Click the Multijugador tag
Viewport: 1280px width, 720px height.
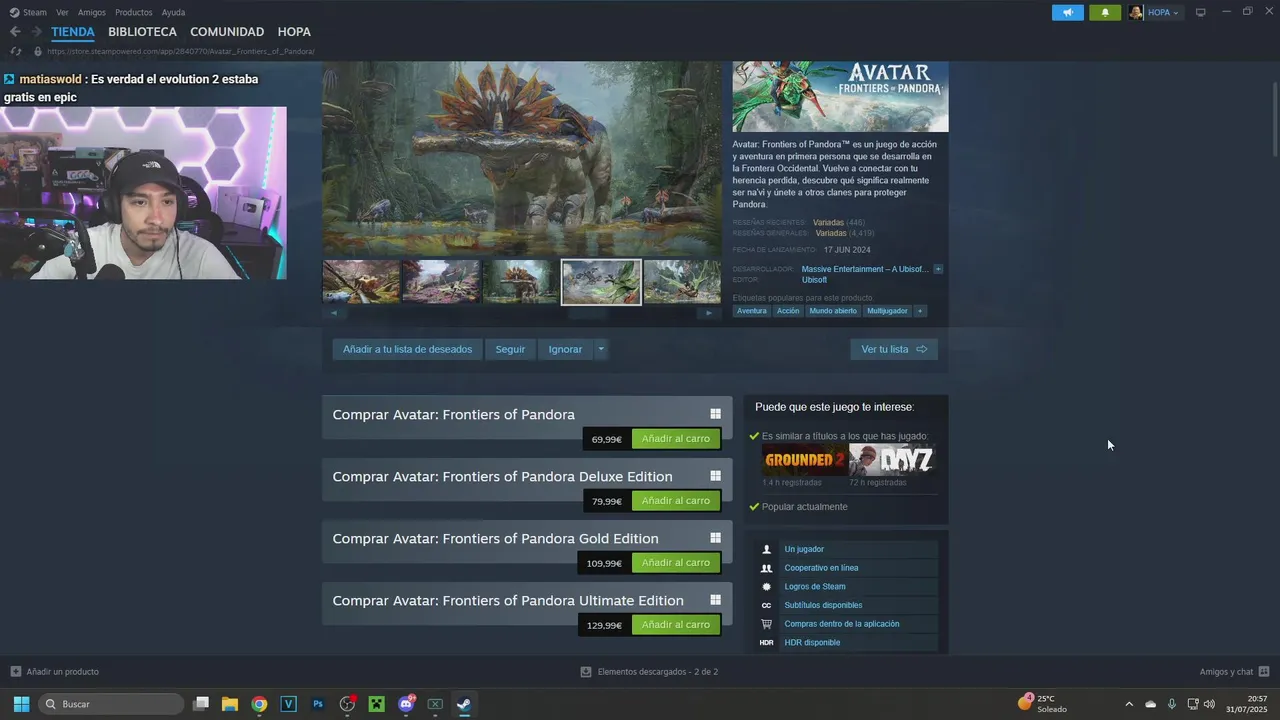[887, 311]
